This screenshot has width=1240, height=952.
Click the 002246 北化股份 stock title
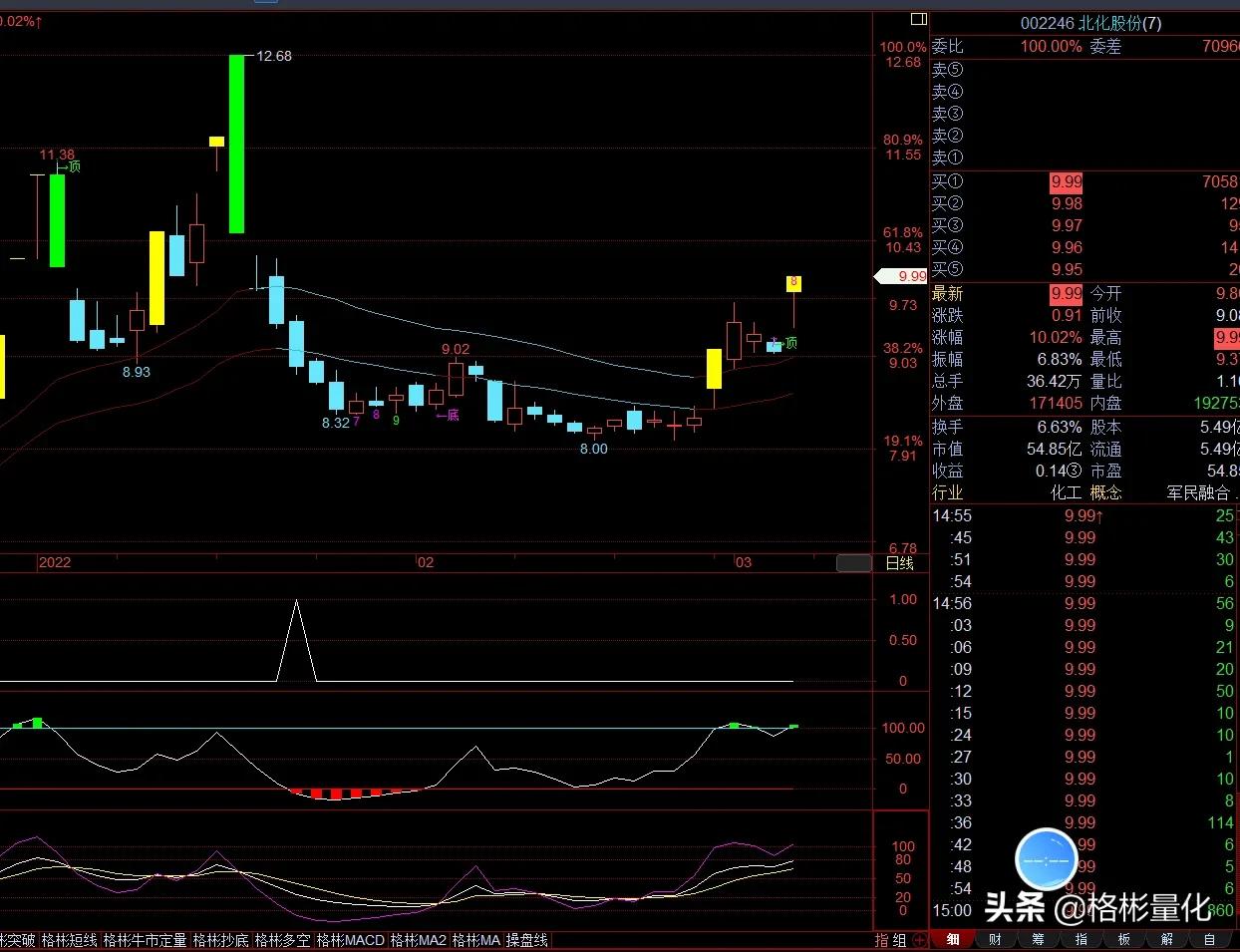point(1090,23)
